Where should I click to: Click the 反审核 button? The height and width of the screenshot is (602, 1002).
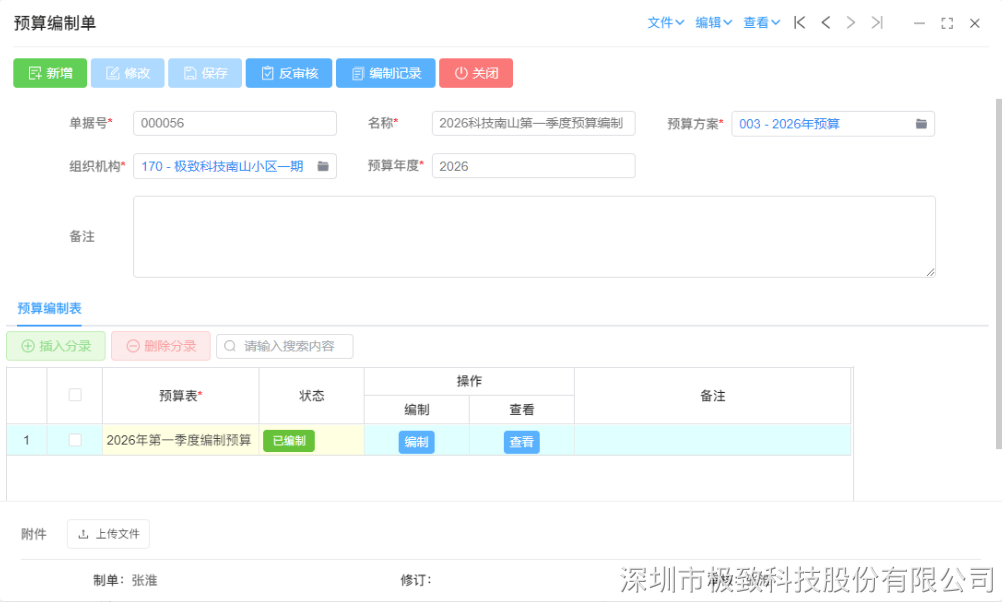pyautogui.click(x=289, y=73)
